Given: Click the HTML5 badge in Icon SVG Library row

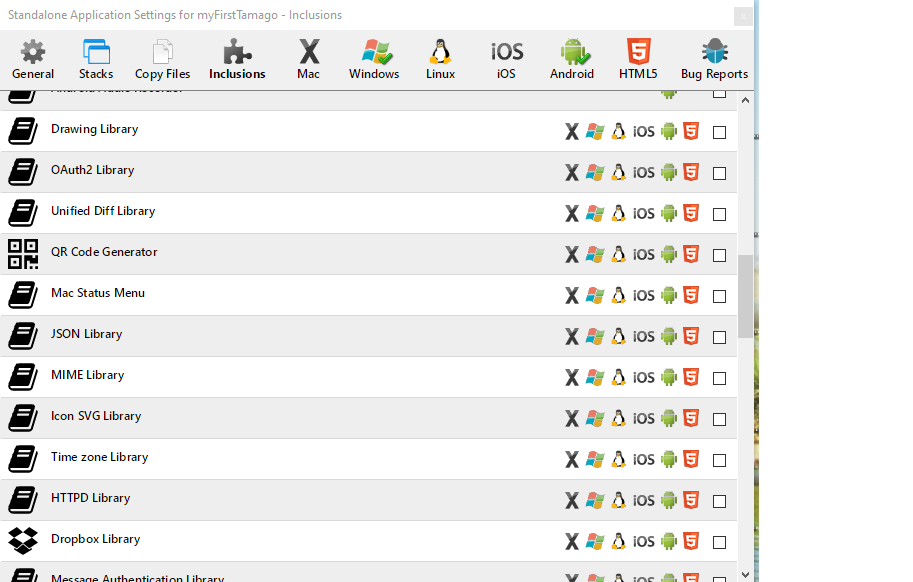Looking at the screenshot, I should pyautogui.click(x=691, y=418).
